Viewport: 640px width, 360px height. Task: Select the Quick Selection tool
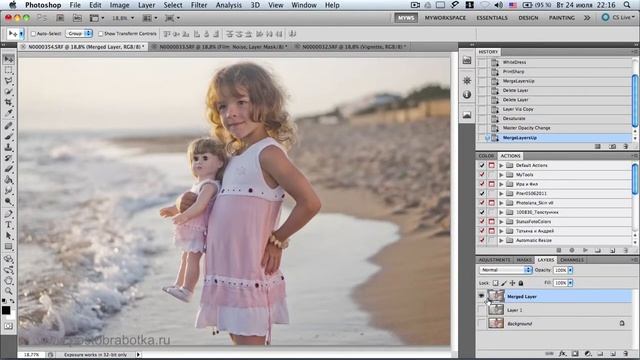point(9,91)
